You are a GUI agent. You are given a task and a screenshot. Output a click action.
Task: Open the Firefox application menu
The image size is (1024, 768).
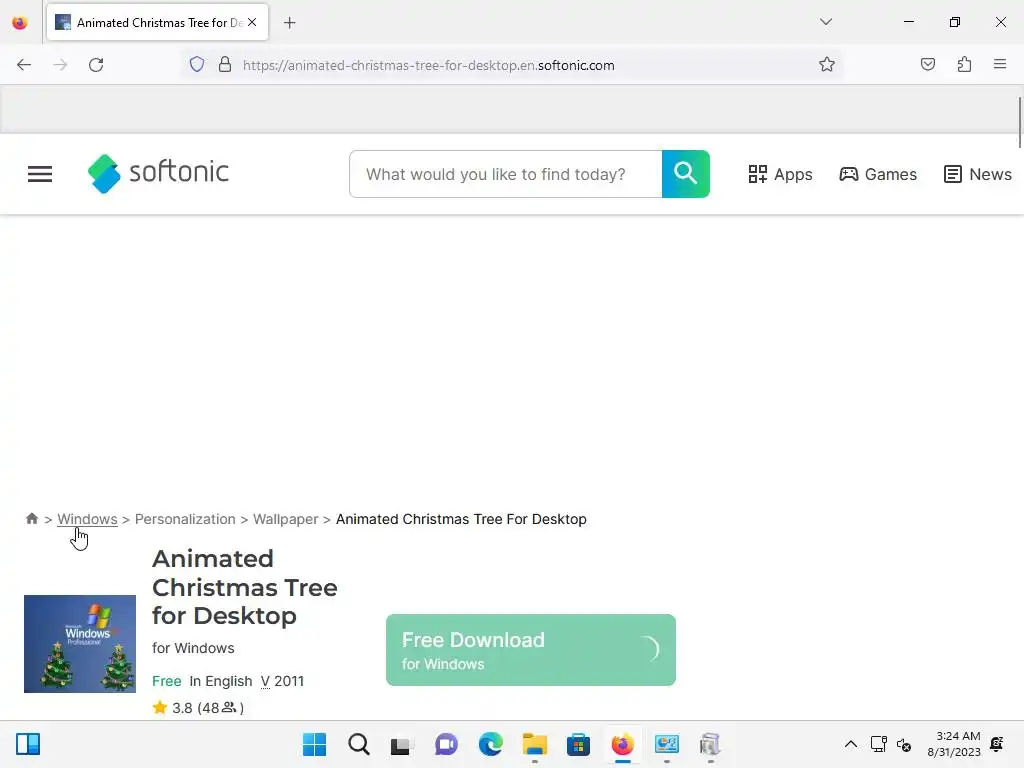[1000, 64]
